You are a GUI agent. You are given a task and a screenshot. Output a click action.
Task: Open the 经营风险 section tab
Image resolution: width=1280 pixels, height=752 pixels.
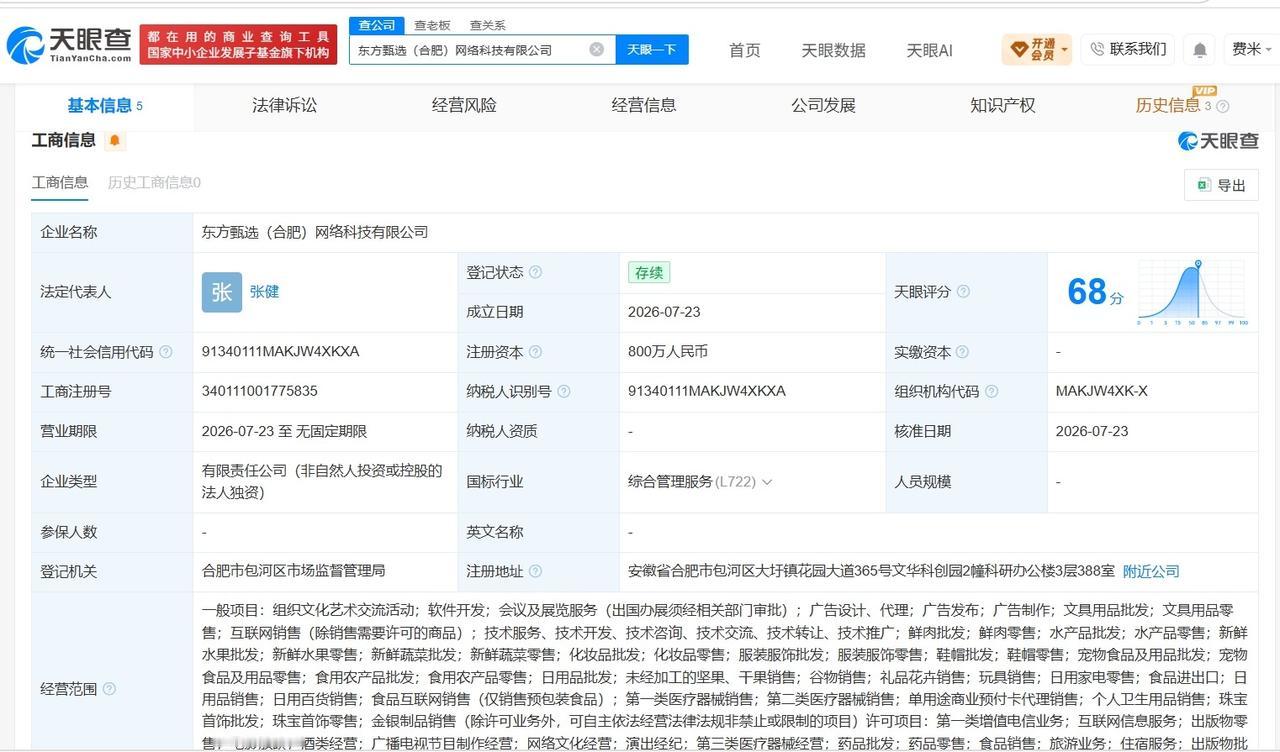click(x=464, y=105)
